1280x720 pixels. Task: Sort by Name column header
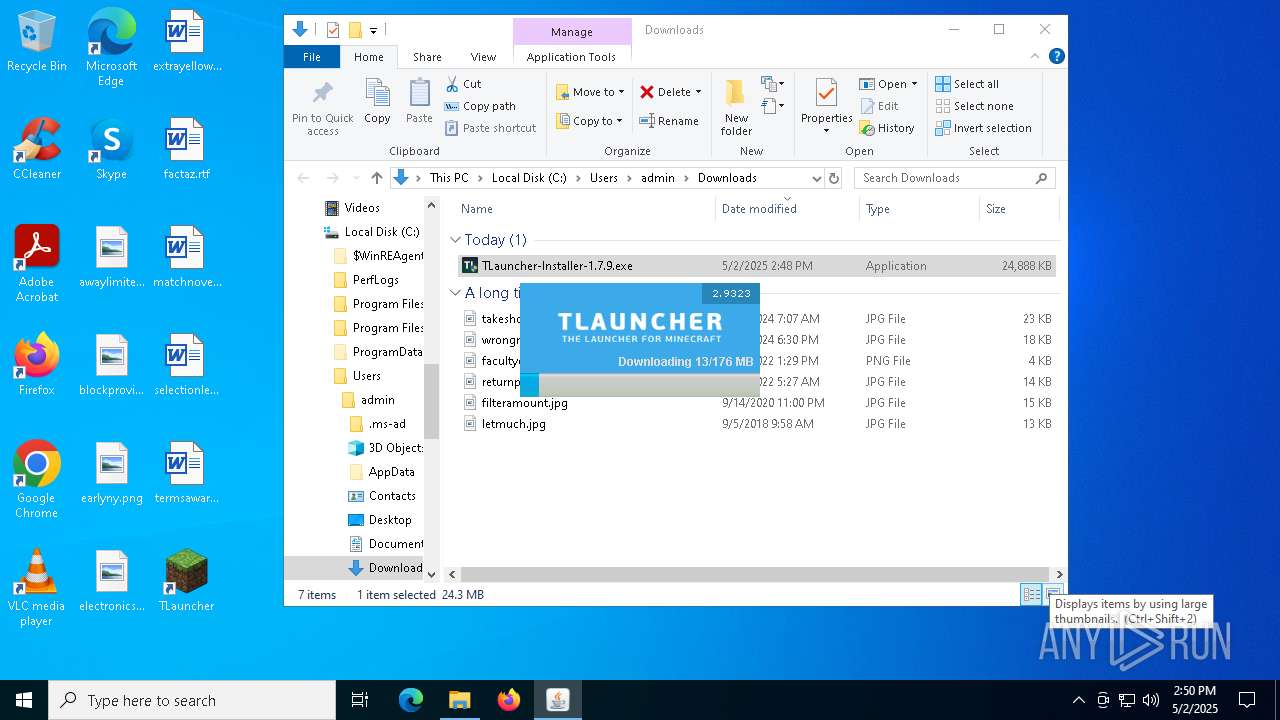585,209
